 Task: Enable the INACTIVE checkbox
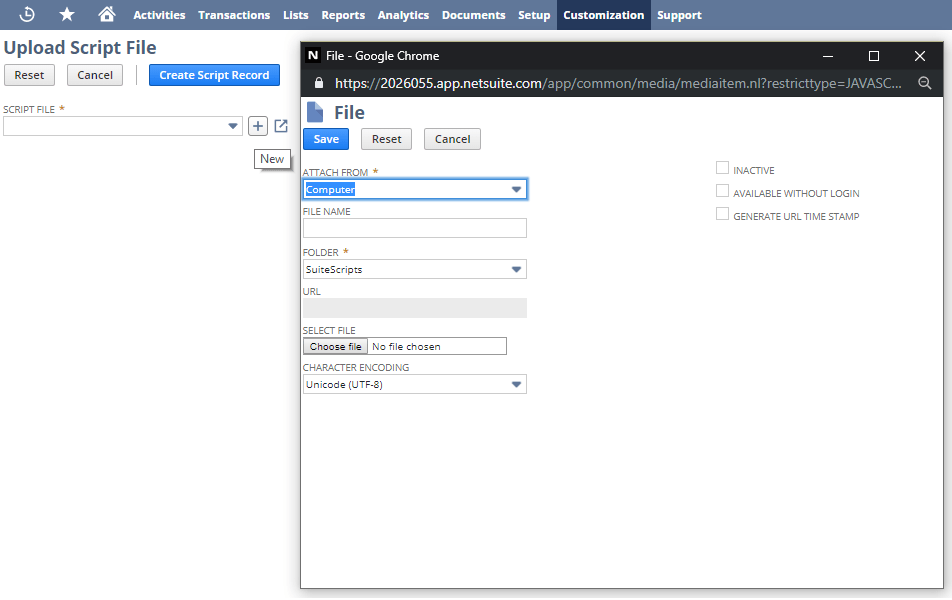click(x=722, y=168)
